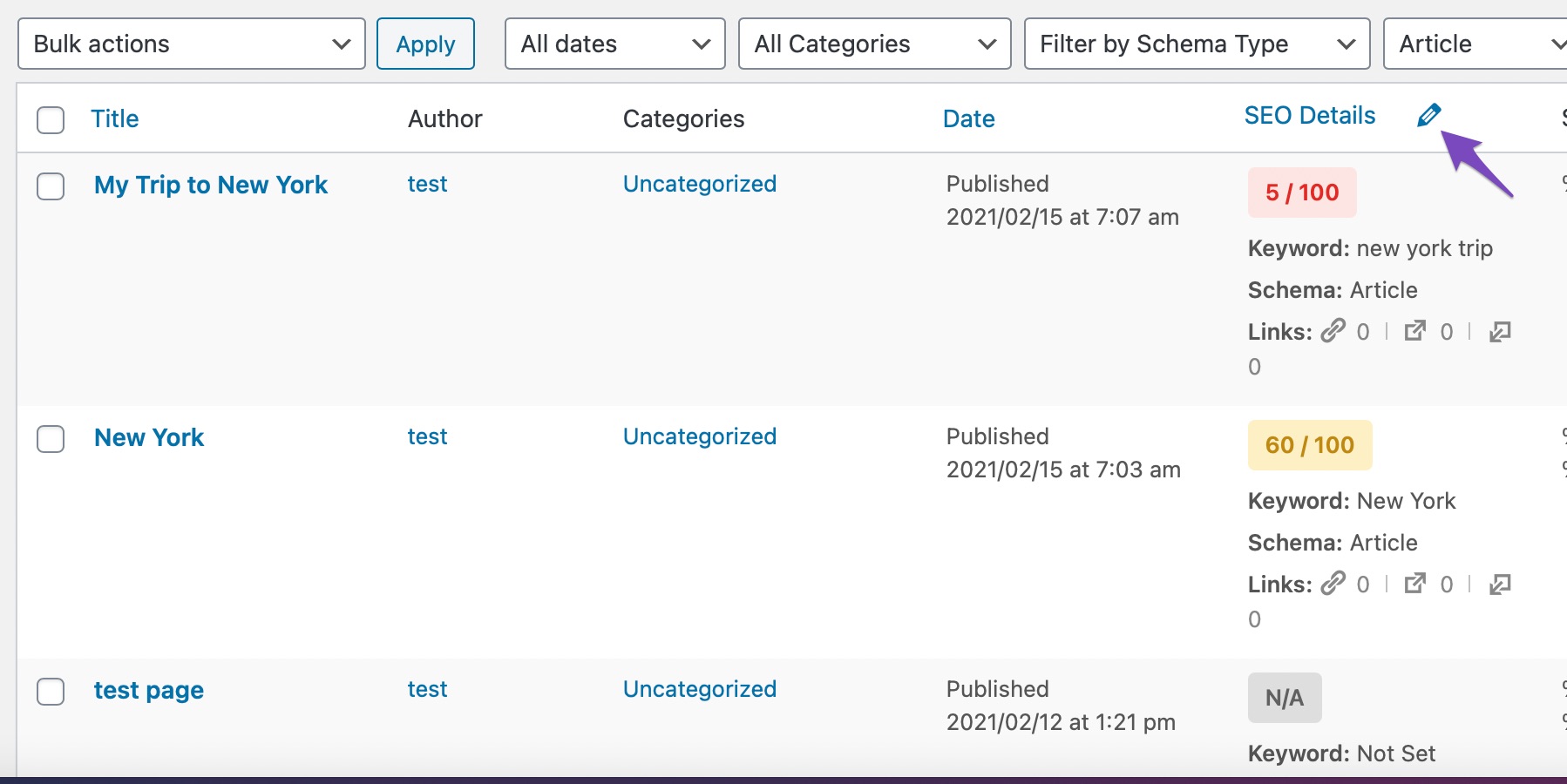Image resolution: width=1567 pixels, height=784 pixels.
Task: Click the 60 / 100 SEO score badge
Action: point(1309,445)
